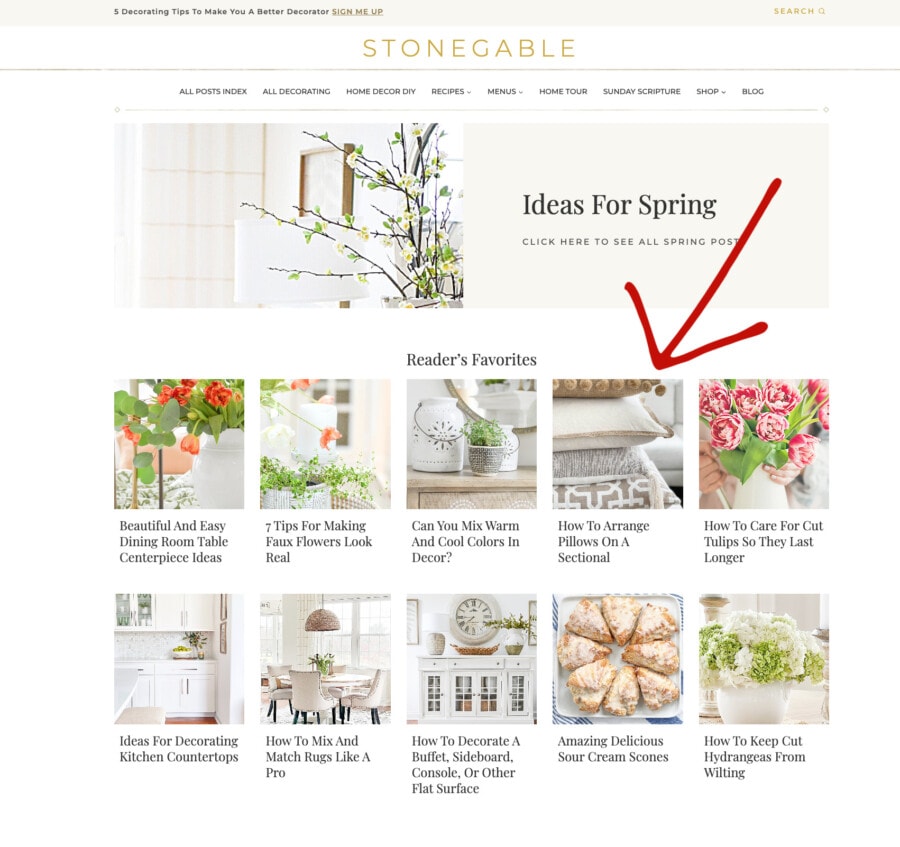Expand the Recipes dropdown menu

point(451,91)
